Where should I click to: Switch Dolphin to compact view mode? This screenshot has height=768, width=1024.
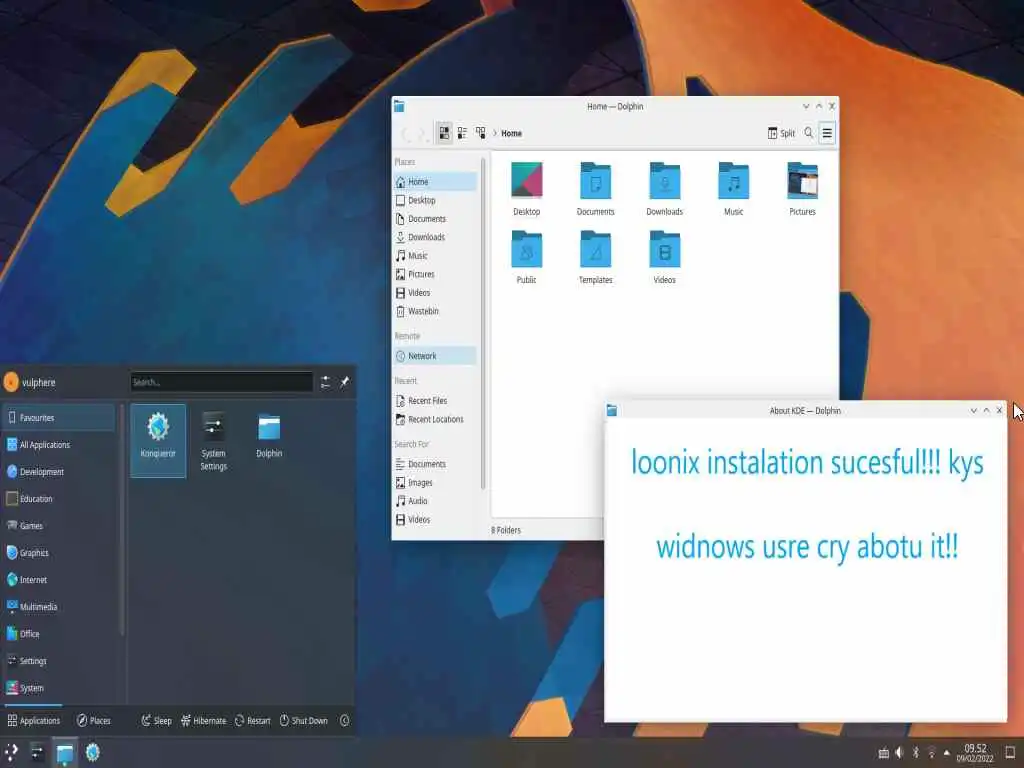point(462,133)
